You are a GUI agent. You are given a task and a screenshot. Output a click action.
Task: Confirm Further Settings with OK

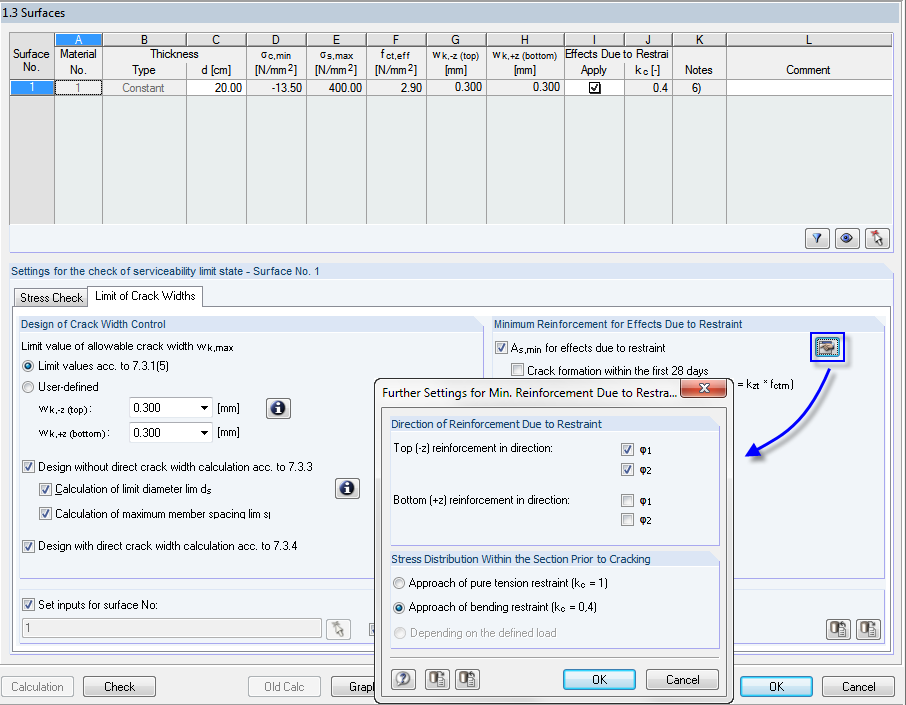tap(599, 679)
